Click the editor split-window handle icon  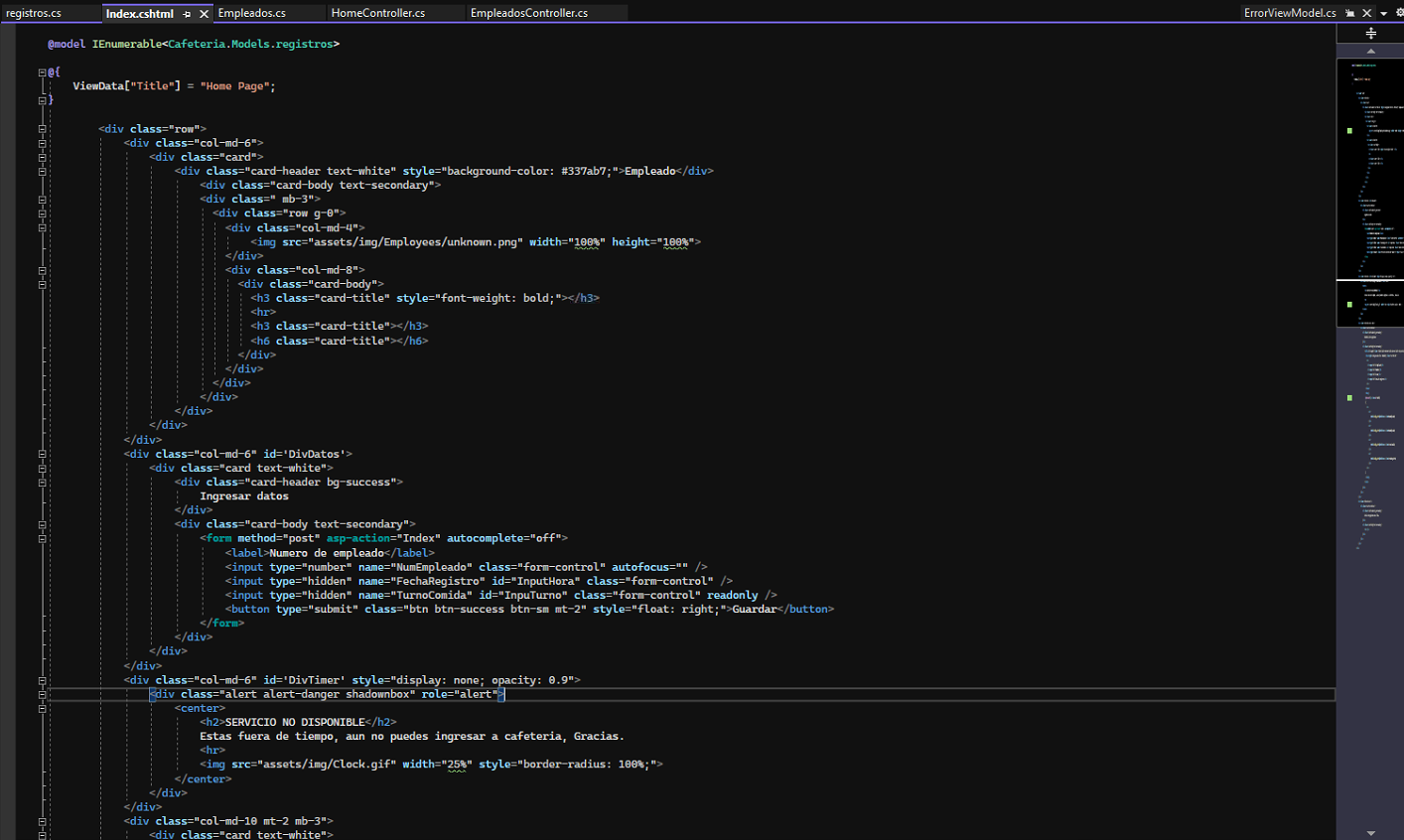1370,34
